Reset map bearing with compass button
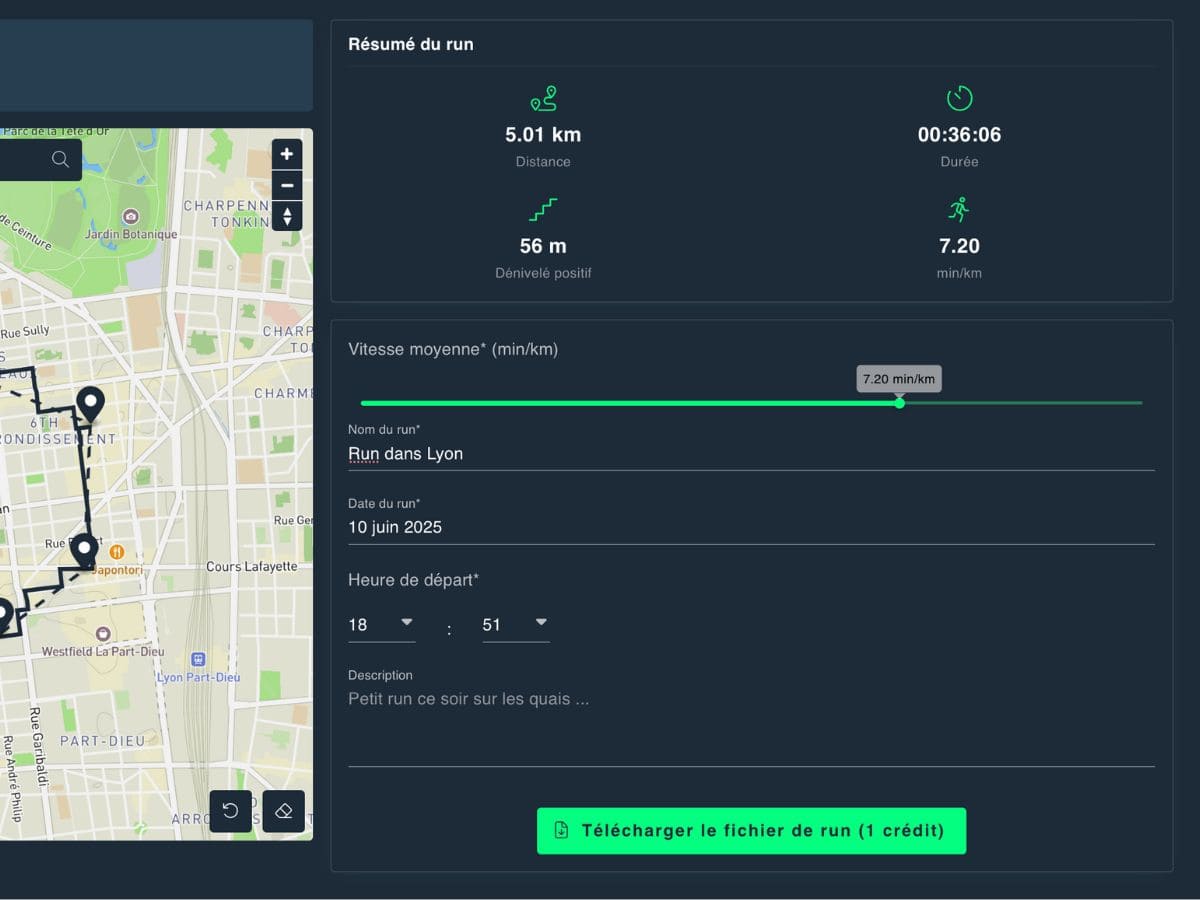Viewport: 1200px width, 900px height. (x=287, y=216)
